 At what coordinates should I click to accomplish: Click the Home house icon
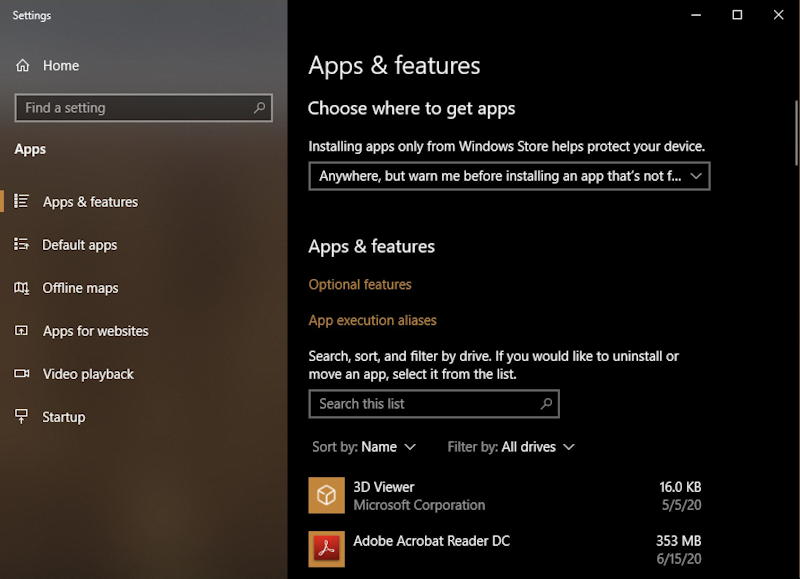tap(22, 65)
